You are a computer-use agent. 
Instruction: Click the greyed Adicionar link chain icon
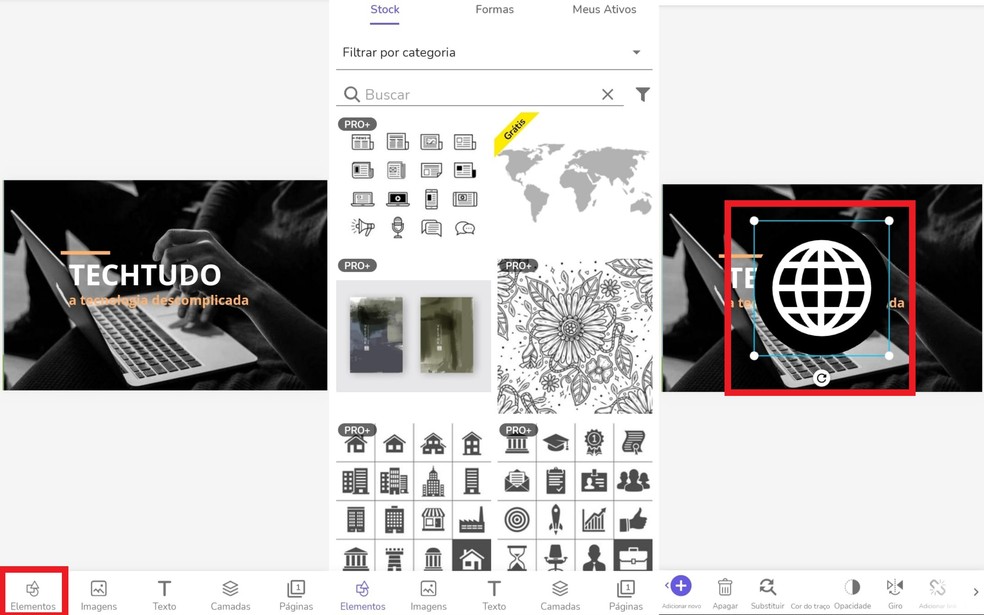(x=938, y=587)
